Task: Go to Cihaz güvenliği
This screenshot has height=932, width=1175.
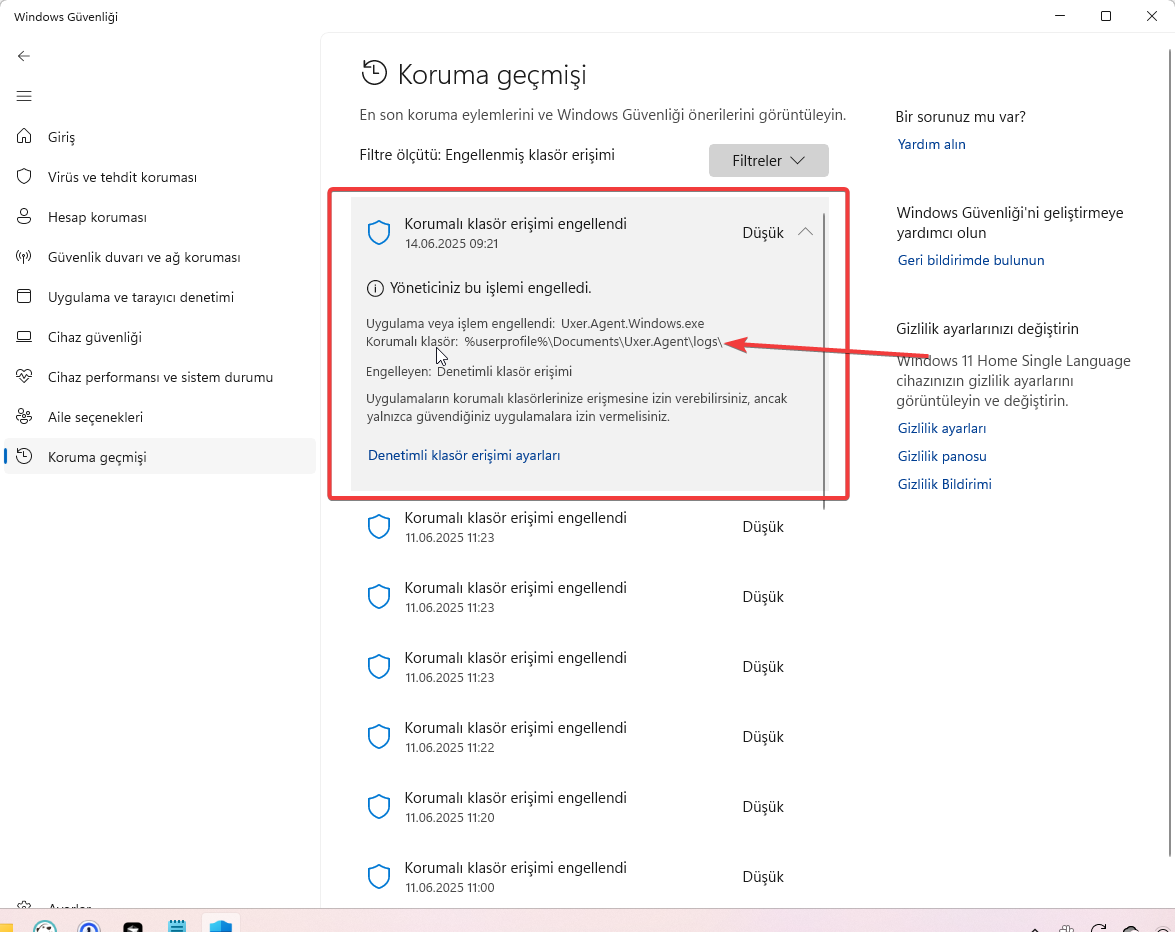Action: pyautogui.click(x=160, y=337)
